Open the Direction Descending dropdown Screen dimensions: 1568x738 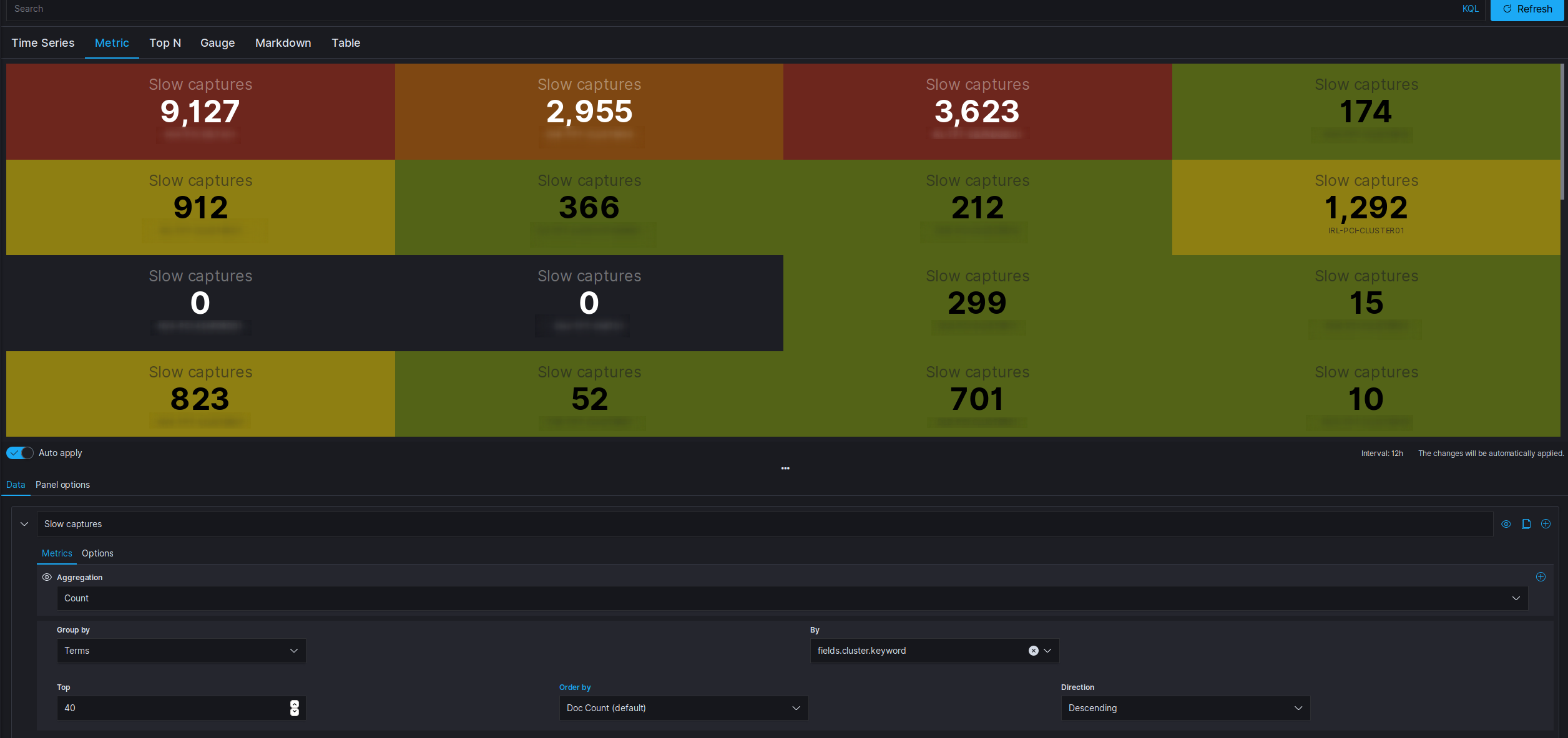coord(1185,708)
